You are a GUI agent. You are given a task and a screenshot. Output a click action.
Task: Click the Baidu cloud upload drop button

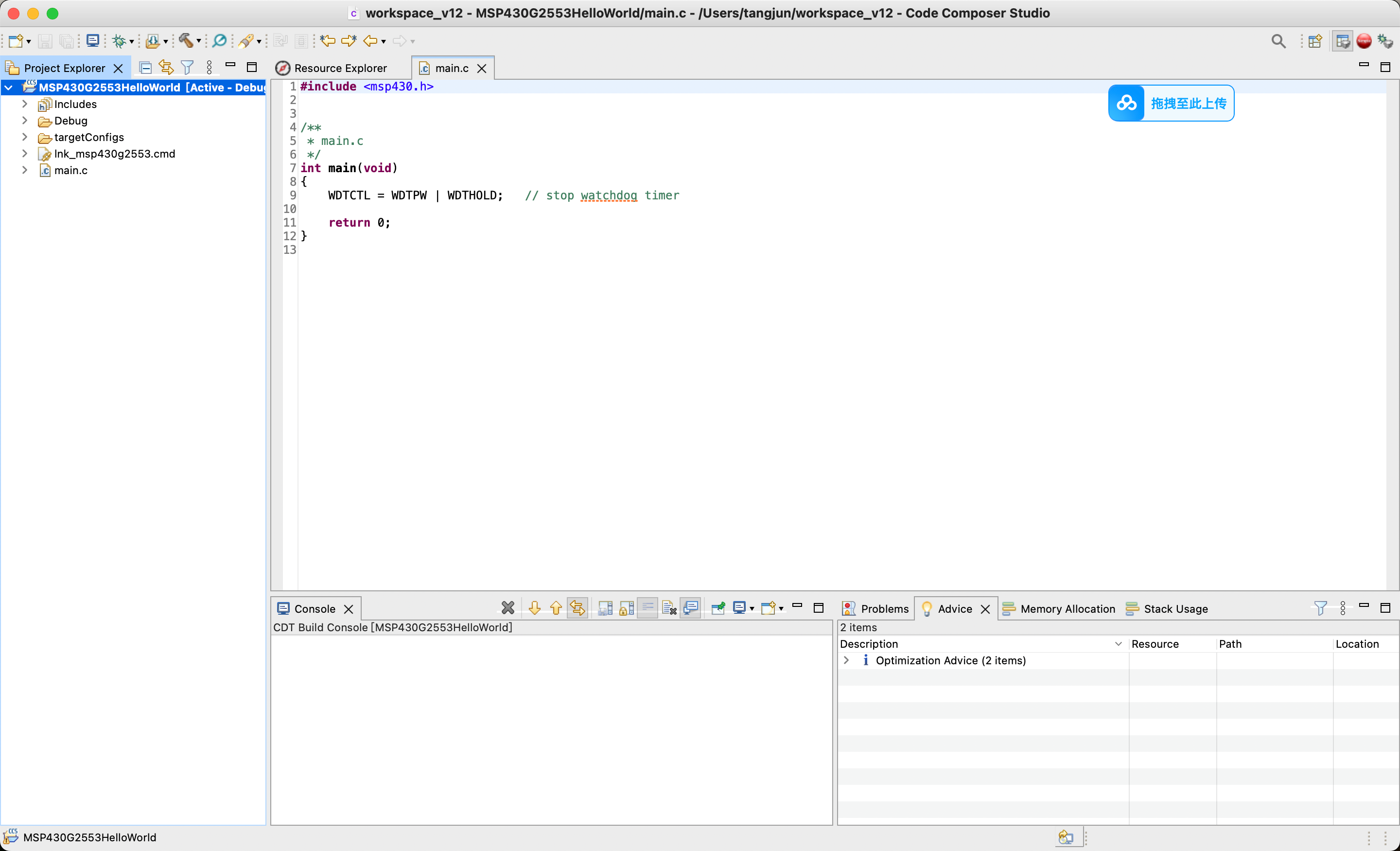(1171, 103)
